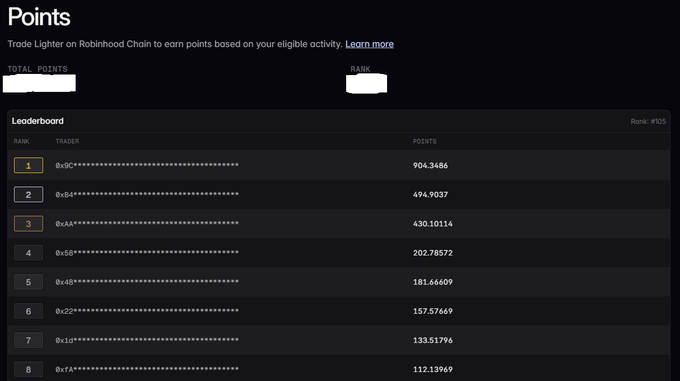680x381 pixels.
Task: Click the rank 4 badge
Action: (28, 253)
